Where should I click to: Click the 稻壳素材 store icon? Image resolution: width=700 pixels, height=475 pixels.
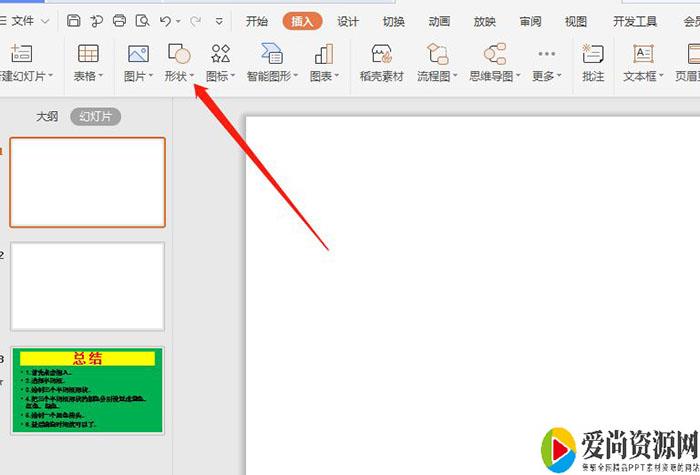382,53
